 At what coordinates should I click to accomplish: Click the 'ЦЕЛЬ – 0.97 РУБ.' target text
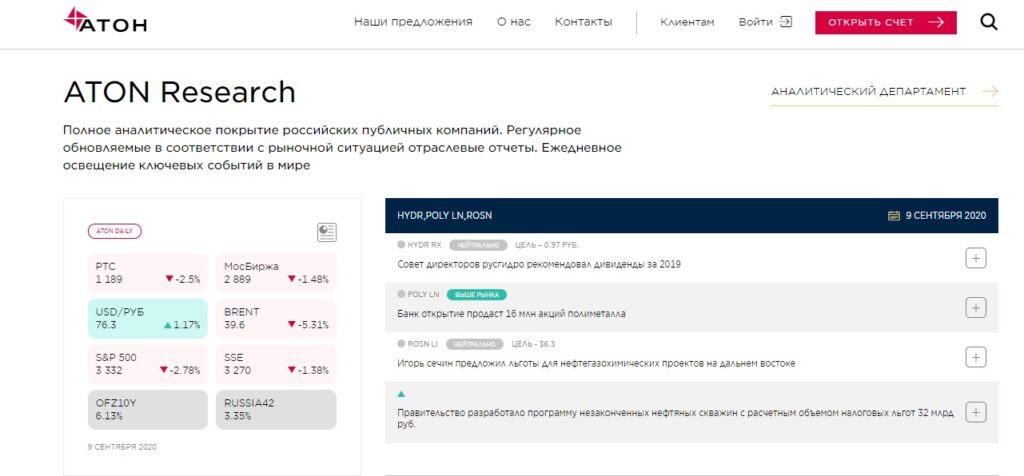point(547,246)
